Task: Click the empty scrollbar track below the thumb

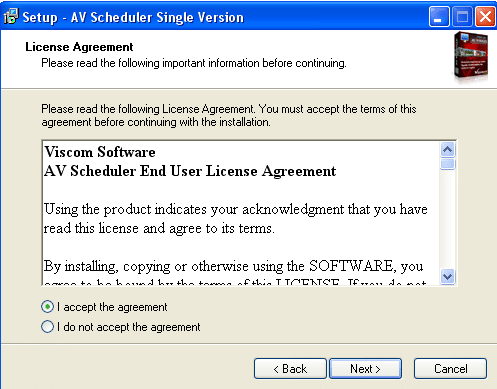Action: tap(447, 219)
